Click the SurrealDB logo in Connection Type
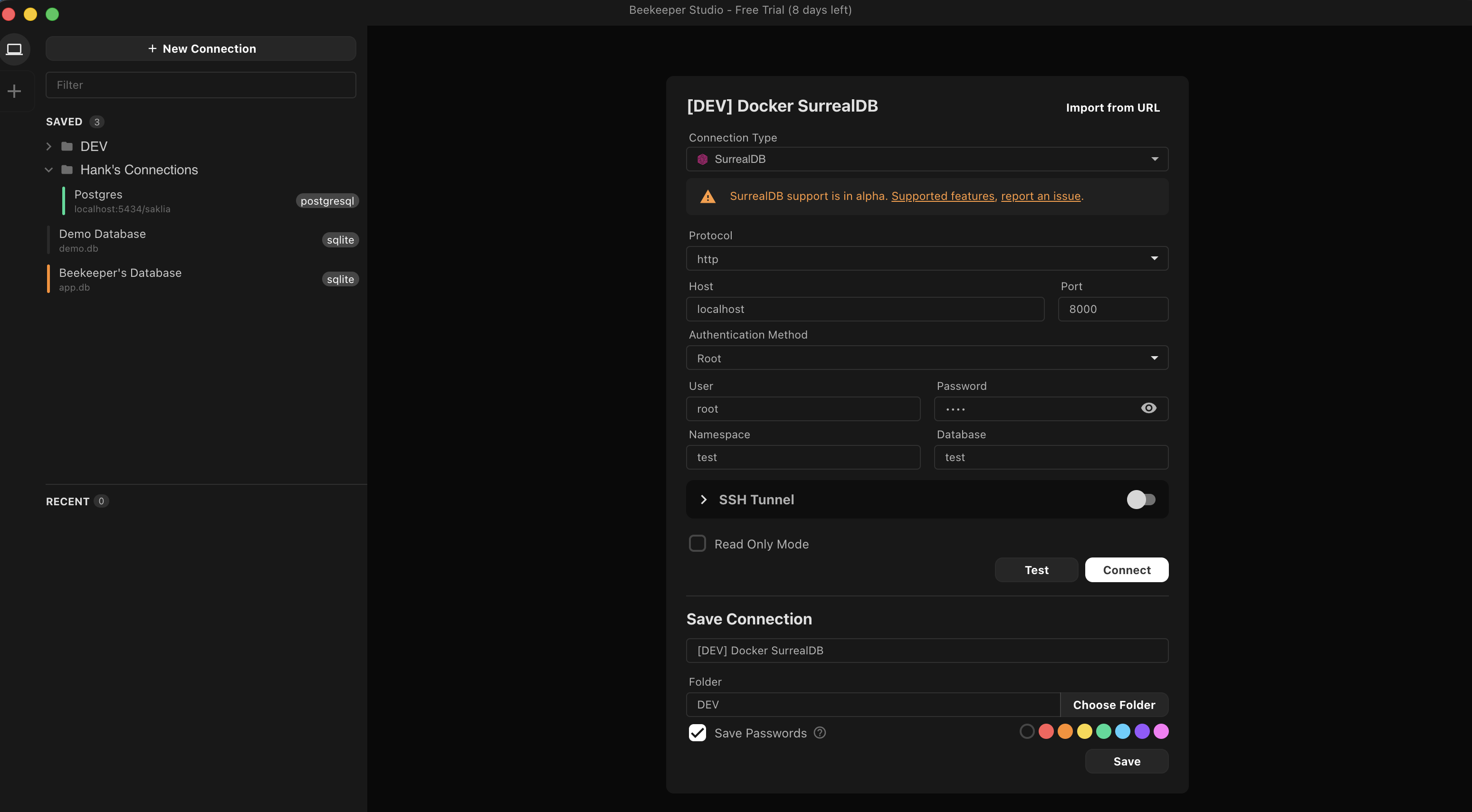1472x812 pixels. pyautogui.click(x=702, y=160)
